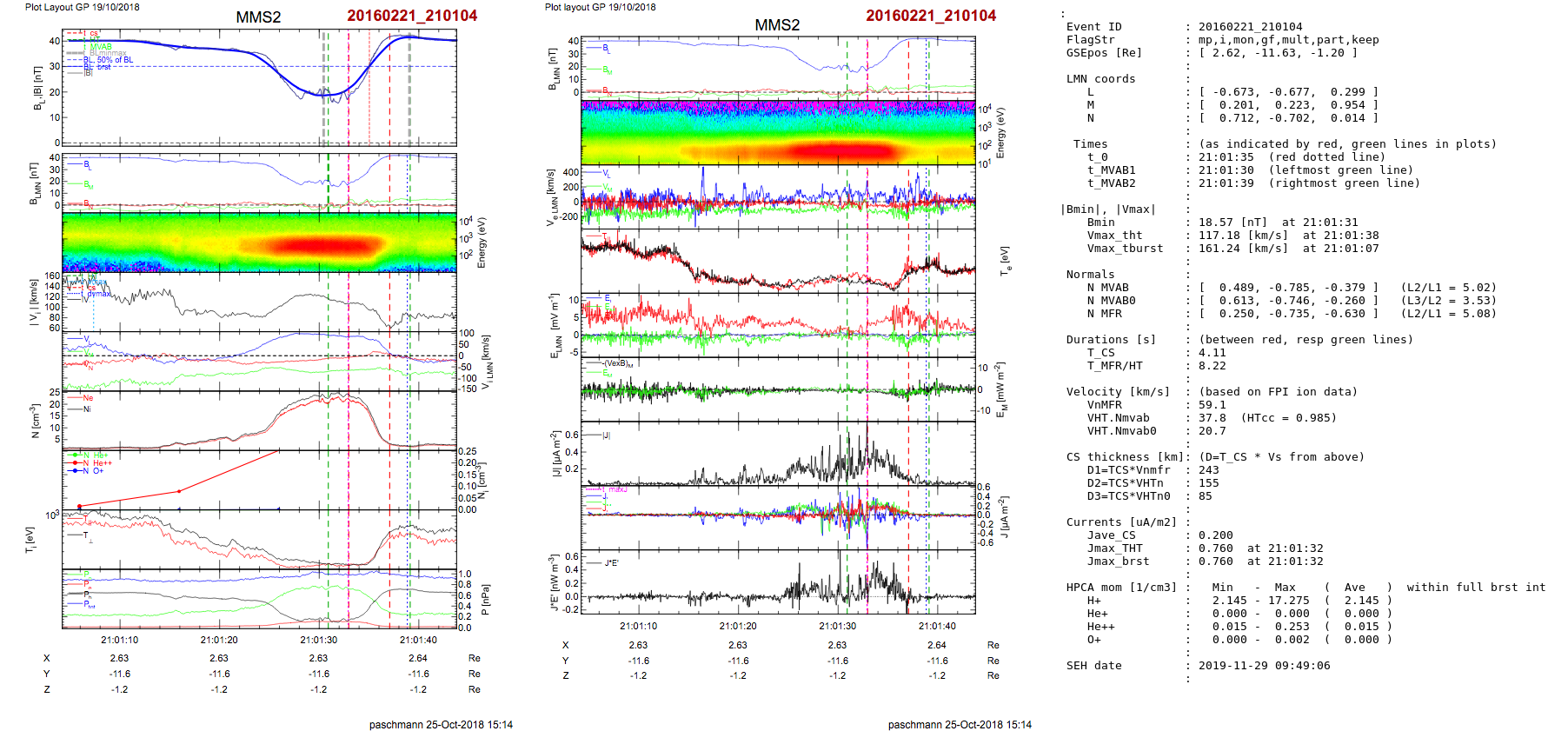Click the T_MFR/HT duration value 8.22
The image size is (1568, 731).
coord(1213,366)
